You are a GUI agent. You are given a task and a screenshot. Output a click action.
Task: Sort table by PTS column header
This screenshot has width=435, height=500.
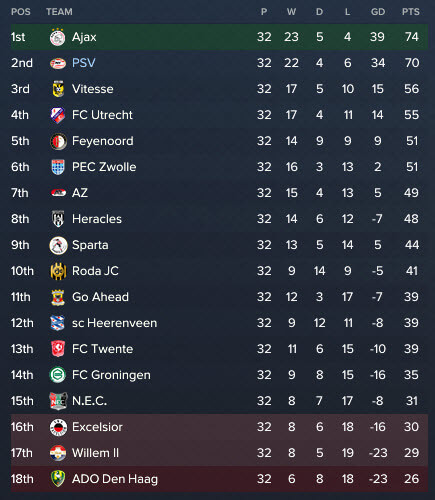[x=410, y=12]
